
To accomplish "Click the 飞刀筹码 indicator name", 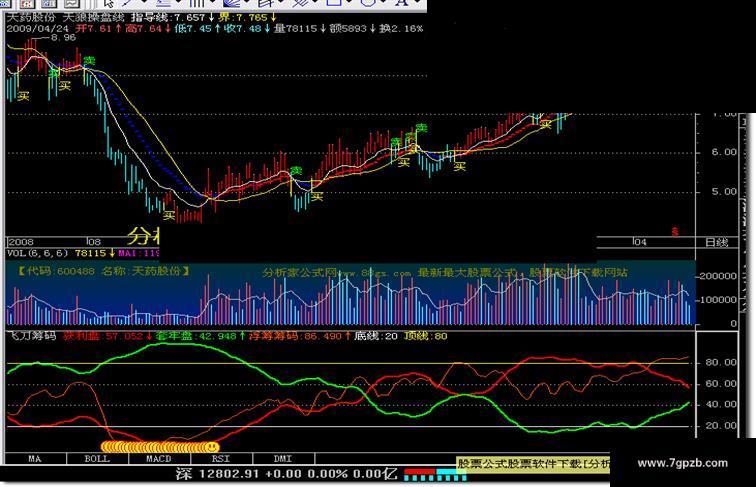I will (x=32, y=336).
